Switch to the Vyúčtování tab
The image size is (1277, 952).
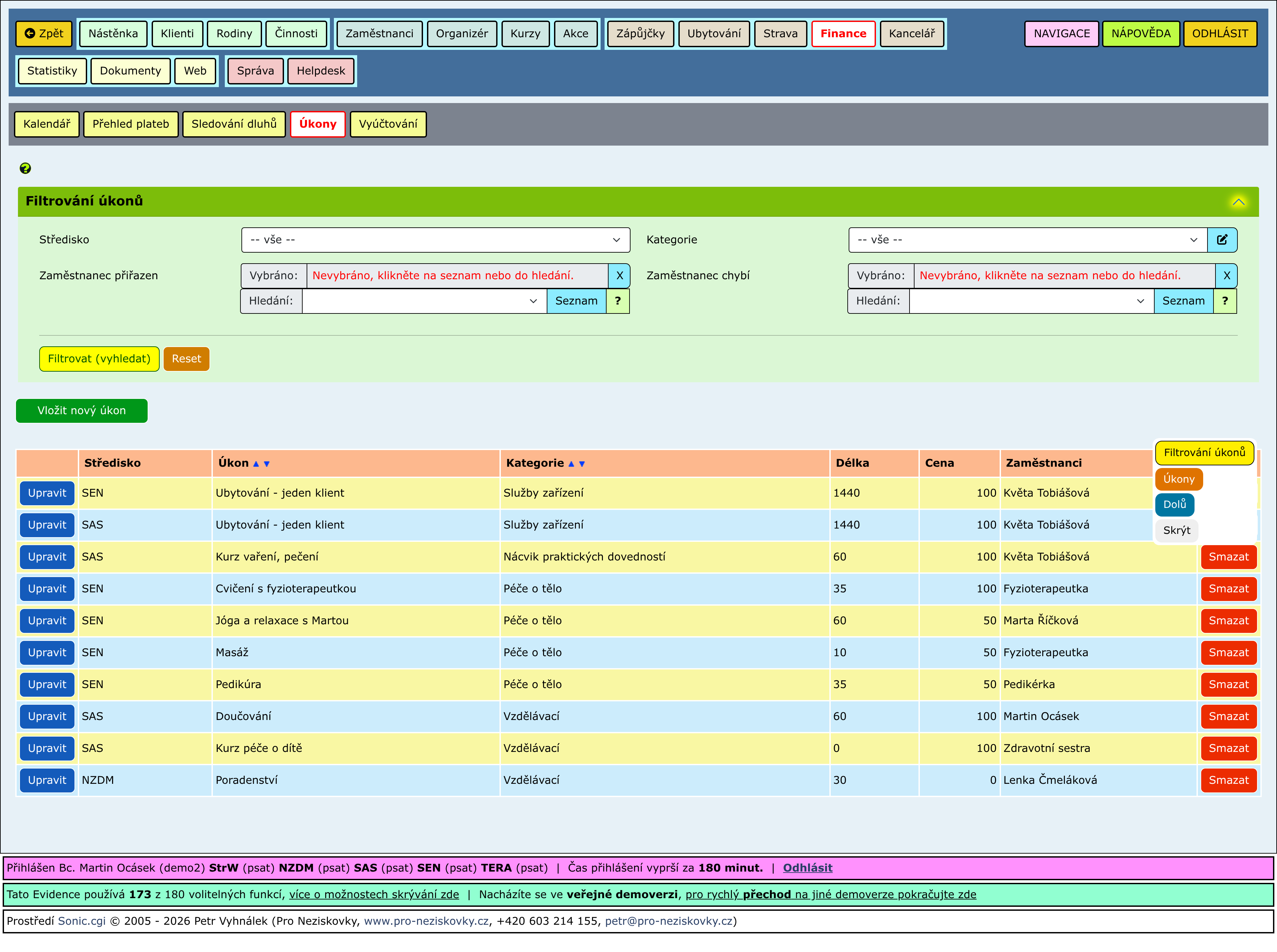(388, 124)
